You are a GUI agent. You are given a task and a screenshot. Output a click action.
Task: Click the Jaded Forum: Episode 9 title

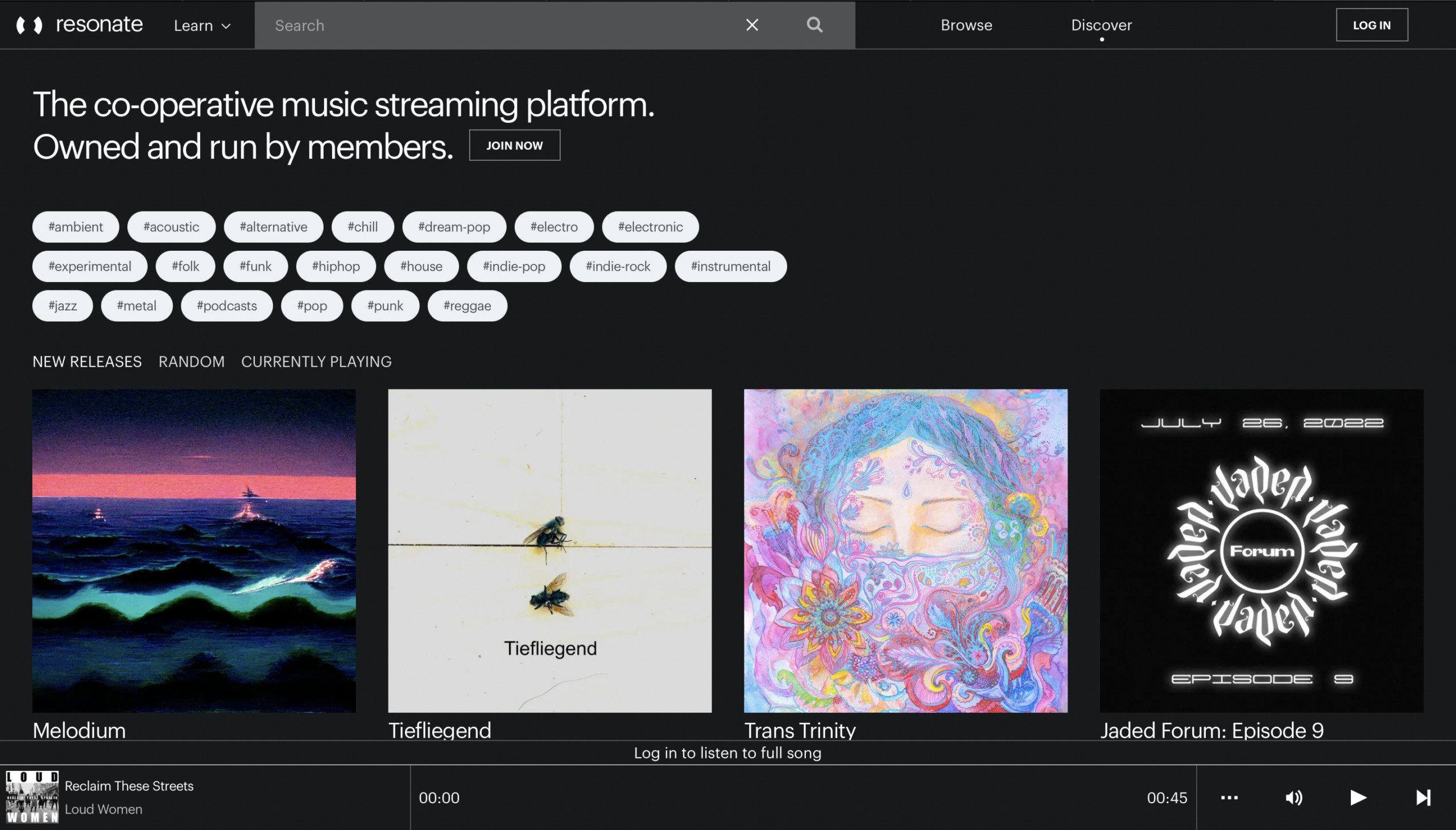point(1212,731)
